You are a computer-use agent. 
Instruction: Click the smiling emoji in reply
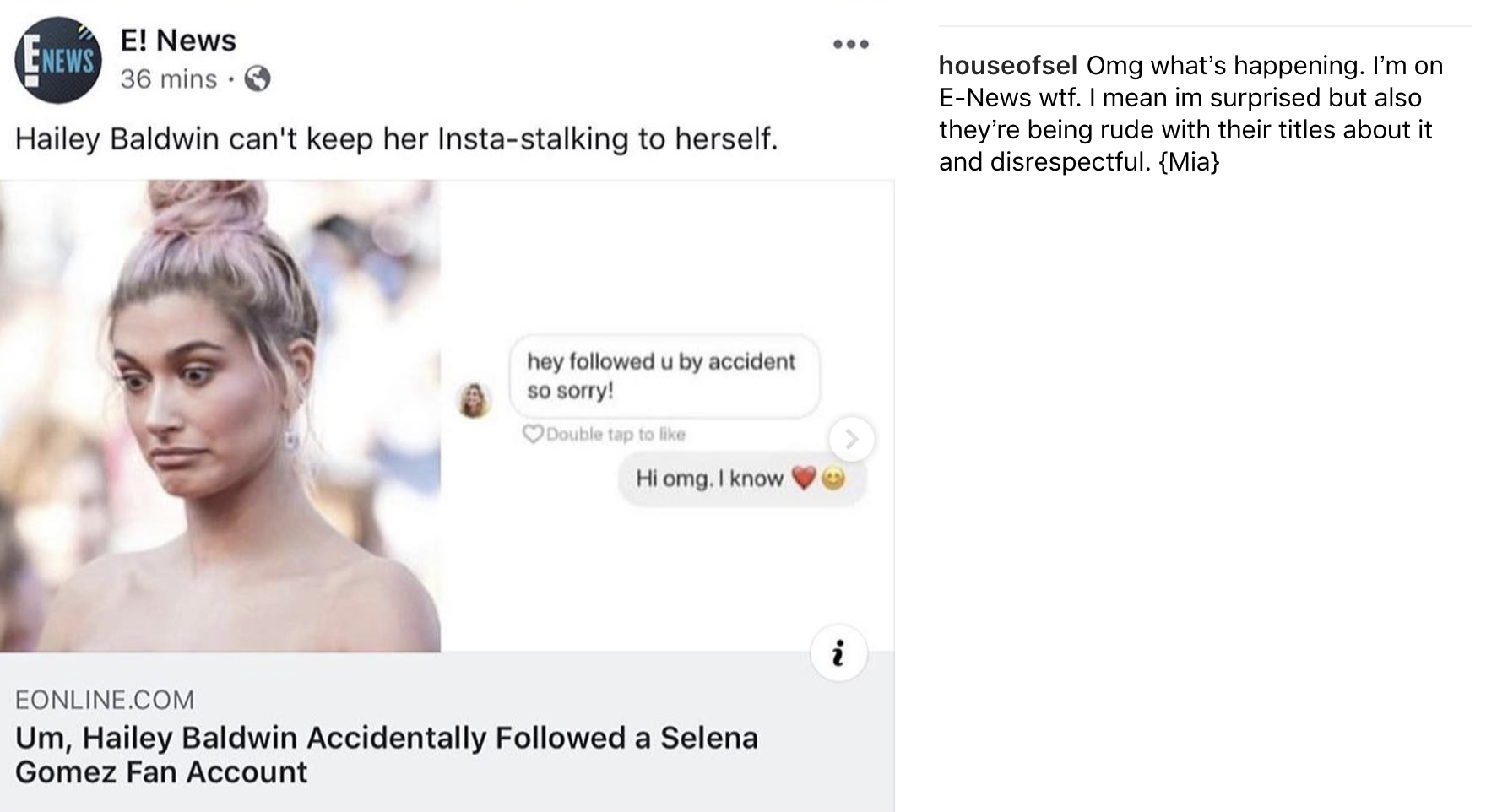tap(833, 479)
